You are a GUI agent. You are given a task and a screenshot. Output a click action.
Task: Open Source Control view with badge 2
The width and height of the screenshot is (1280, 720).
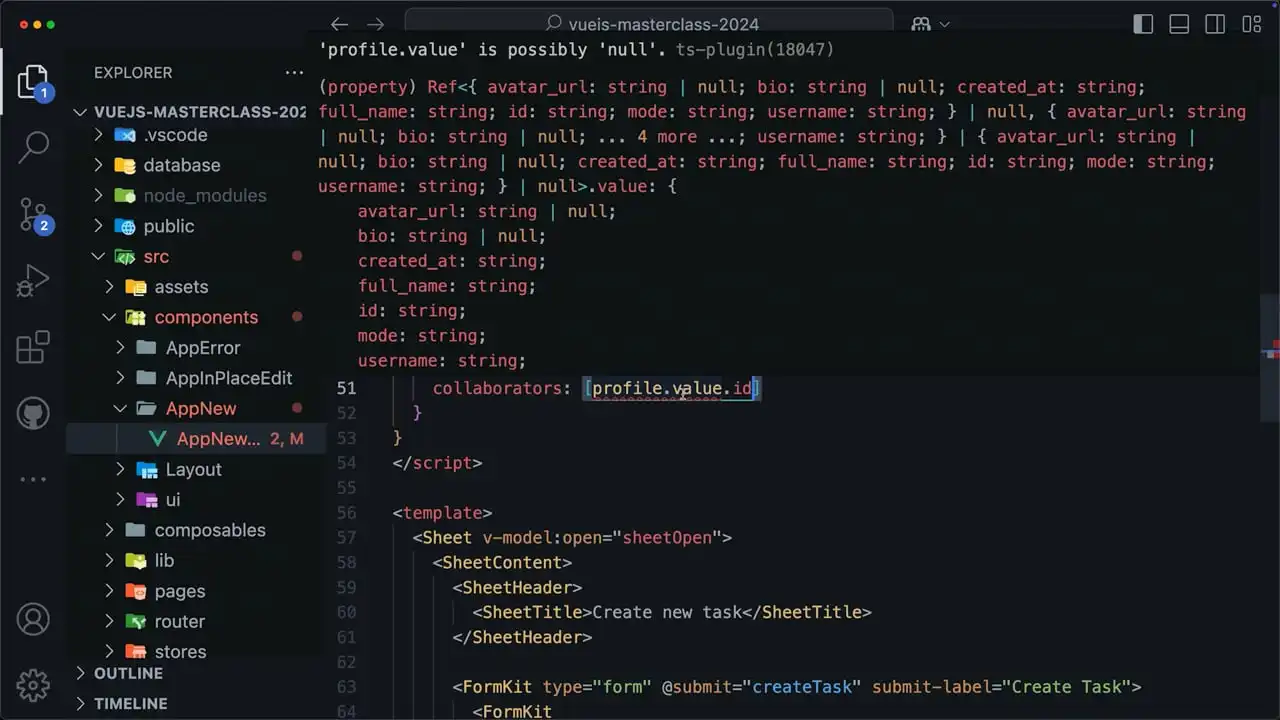33,214
